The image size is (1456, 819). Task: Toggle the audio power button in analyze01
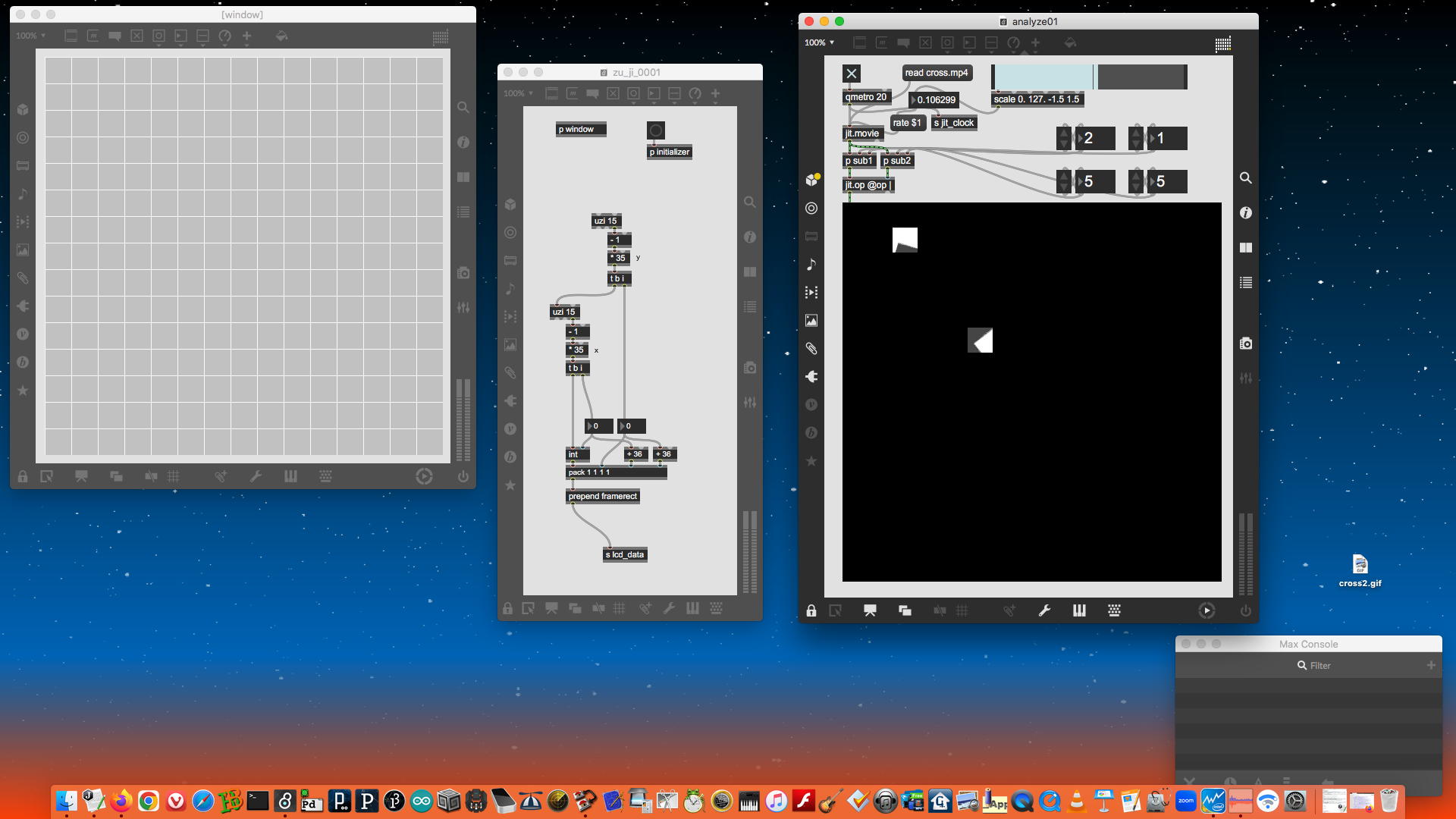[1246, 611]
